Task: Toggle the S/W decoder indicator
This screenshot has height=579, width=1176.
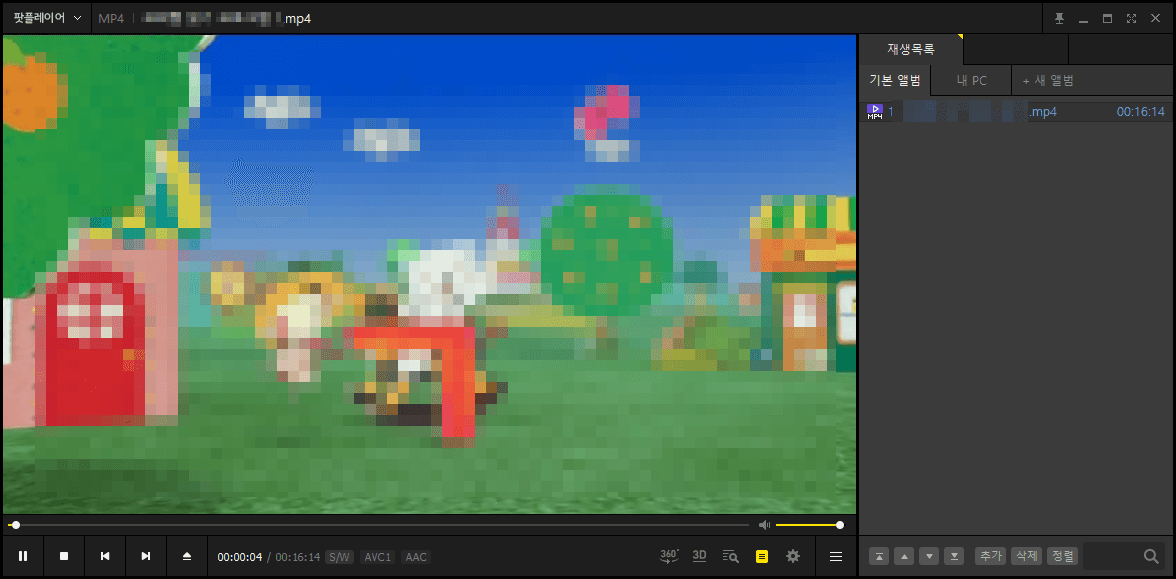Action: coord(339,557)
